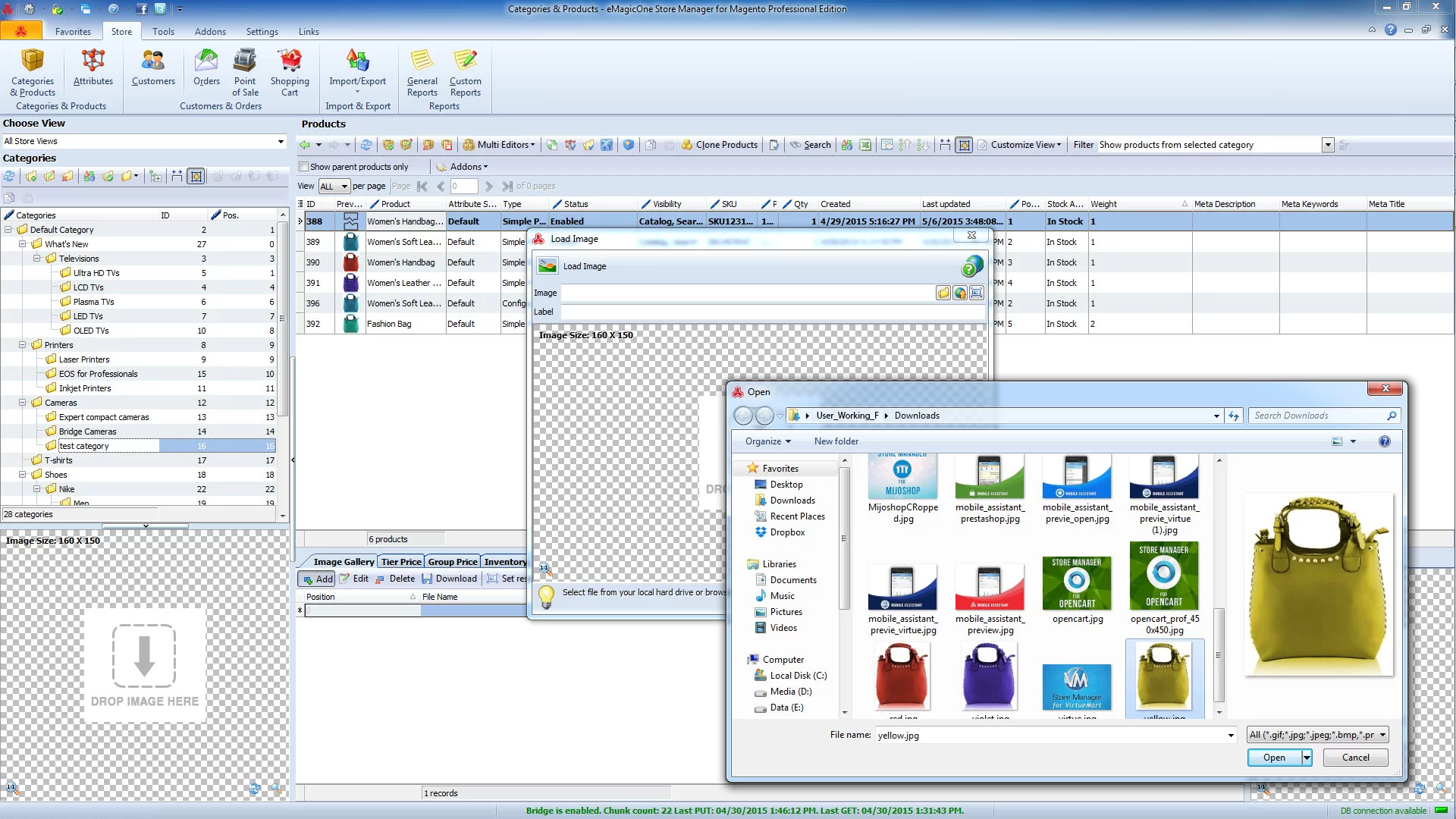Open Categories & Products ribbon icon
Viewport: 1456px width, 819px height.
tap(33, 72)
